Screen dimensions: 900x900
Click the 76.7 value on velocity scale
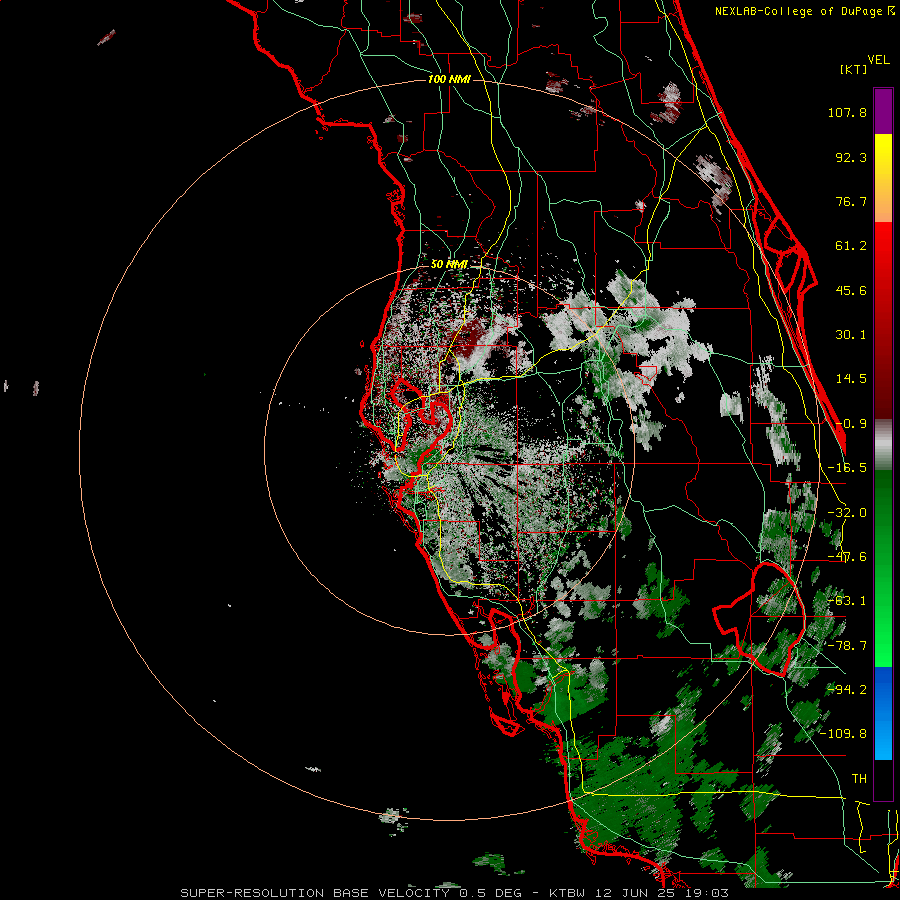(x=851, y=201)
